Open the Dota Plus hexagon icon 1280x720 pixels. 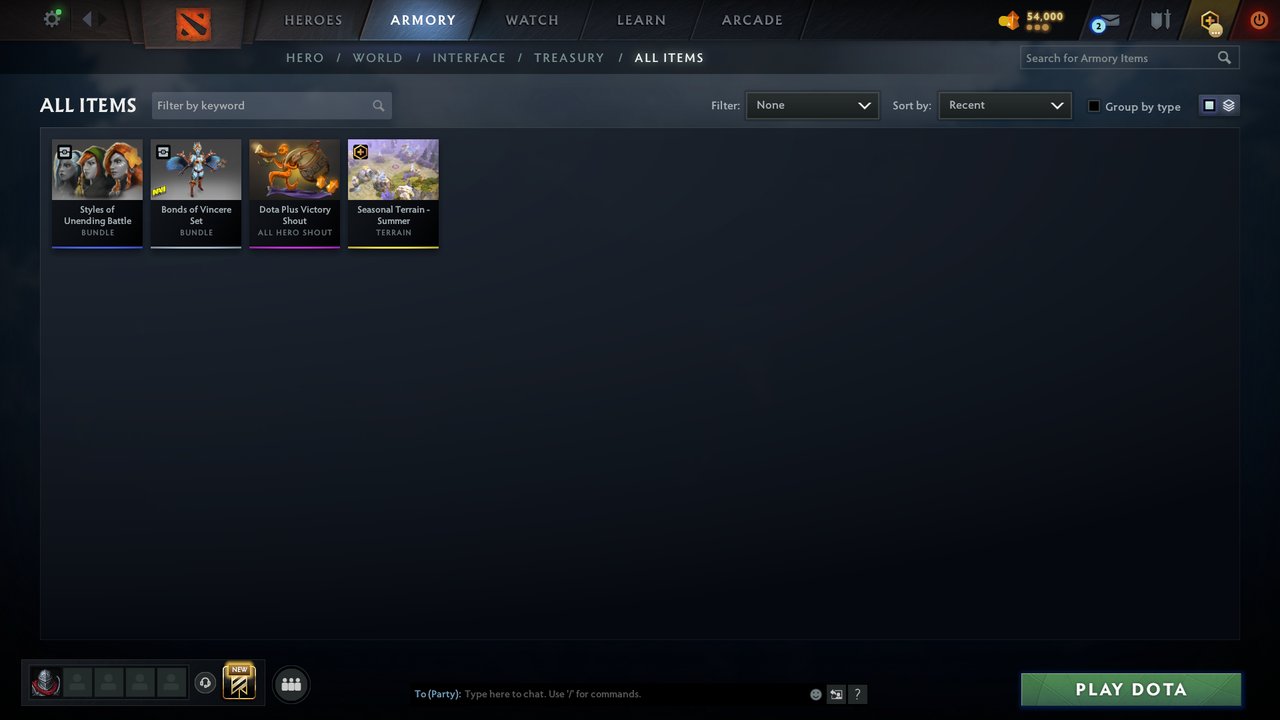coord(1211,21)
